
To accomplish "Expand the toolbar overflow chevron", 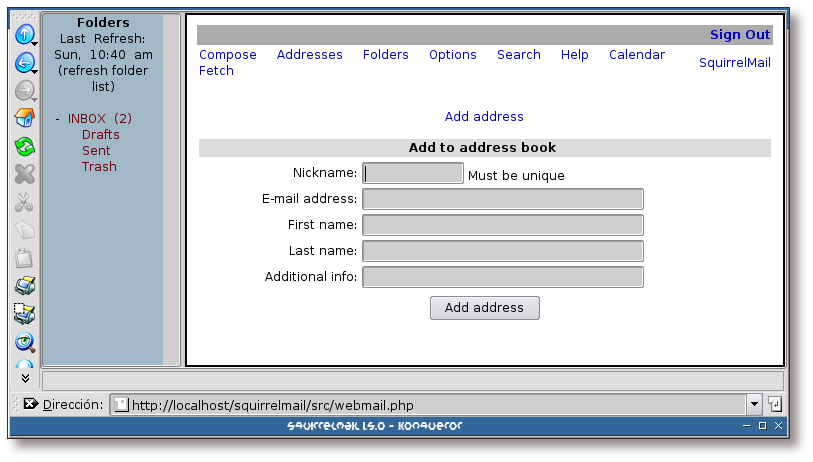I will [25, 379].
